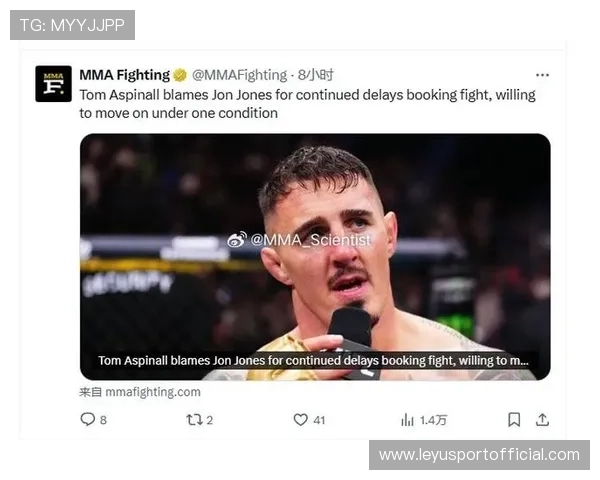
Task: Click the article headline caption overlay
Action: click(x=313, y=361)
